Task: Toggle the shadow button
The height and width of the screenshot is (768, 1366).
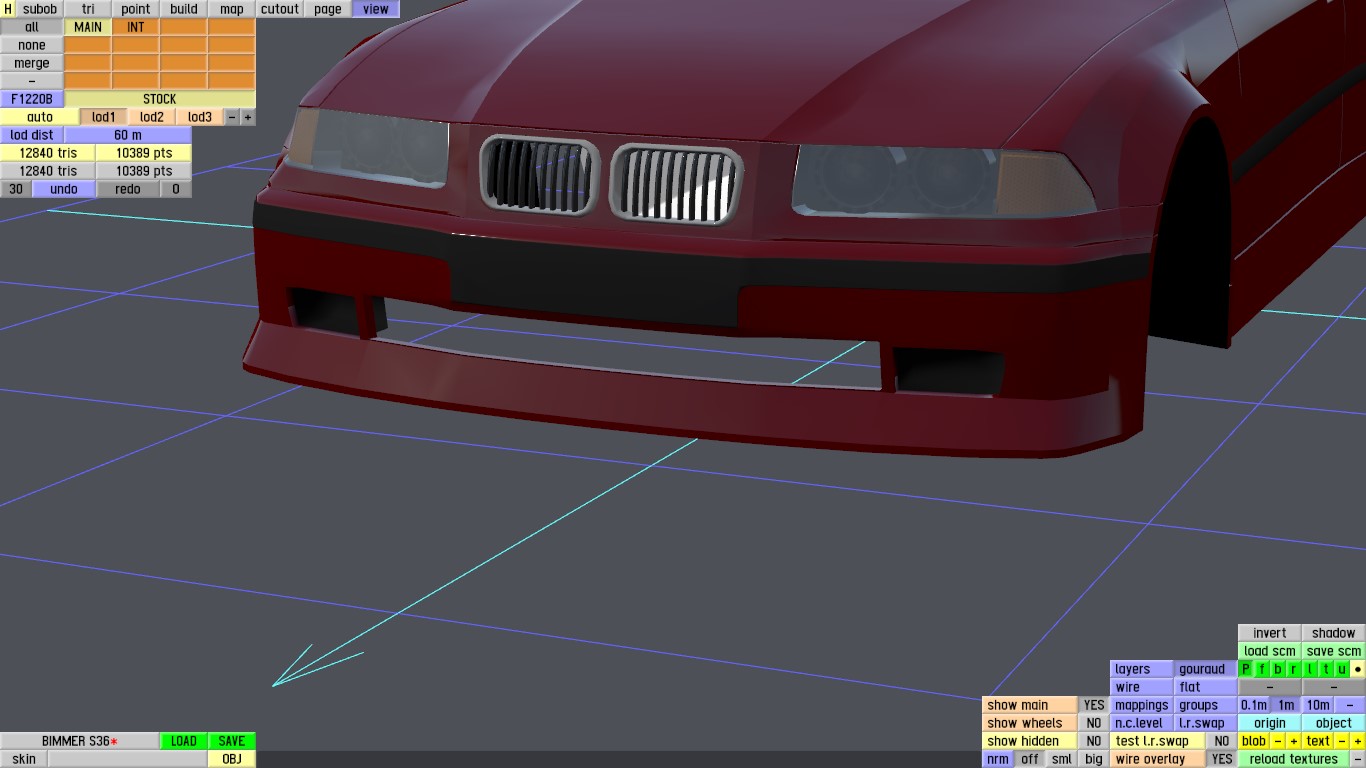Action: (x=1334, y=633)
